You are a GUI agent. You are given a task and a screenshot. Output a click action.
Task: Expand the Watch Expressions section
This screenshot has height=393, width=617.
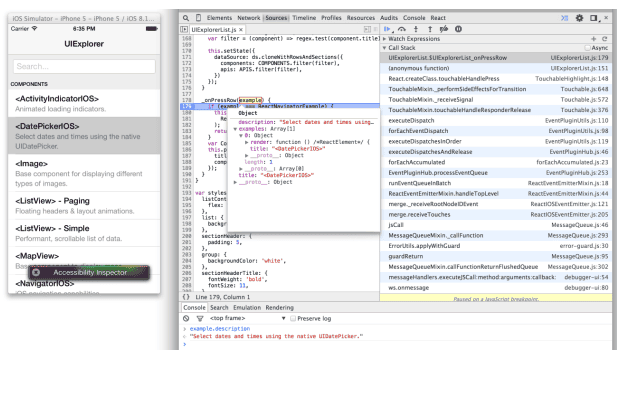(411, 39)
